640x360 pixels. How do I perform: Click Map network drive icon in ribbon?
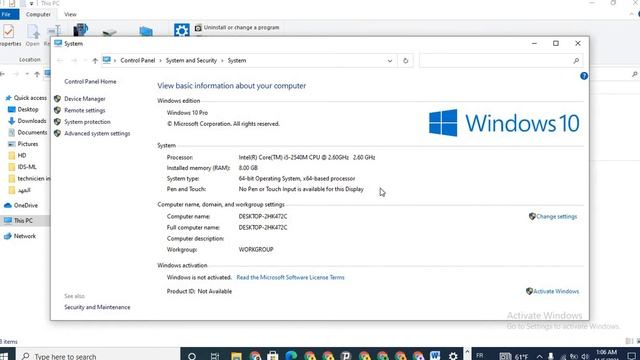[x=109, y=31]
